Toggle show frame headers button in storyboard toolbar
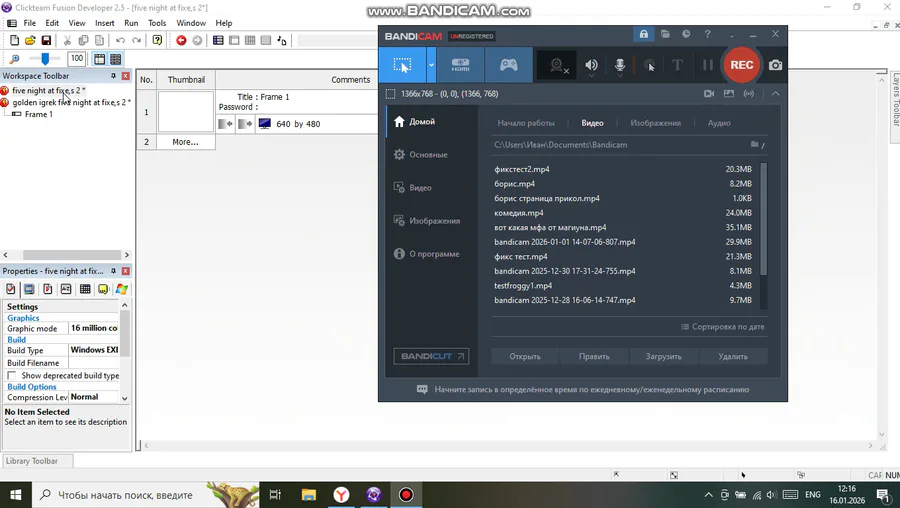The height and width of the screenshot is (508, 900). (x=99, y=59)
